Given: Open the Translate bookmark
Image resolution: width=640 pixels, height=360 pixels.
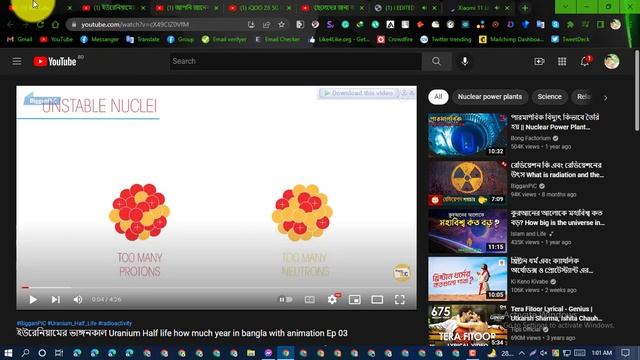Looking at the screenshot, I should tap(143, 39).
